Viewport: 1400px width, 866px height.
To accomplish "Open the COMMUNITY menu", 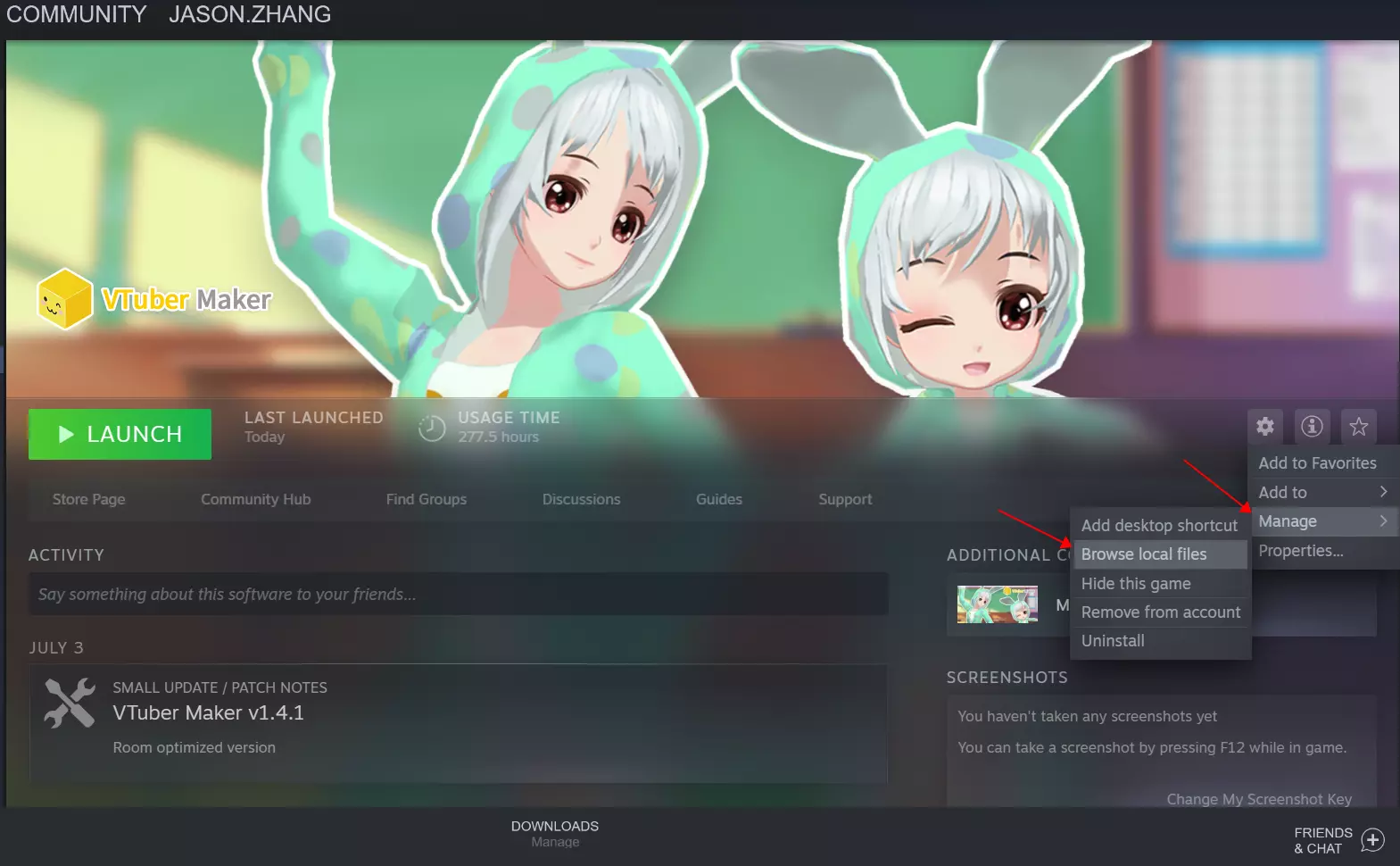I will tap(77, 14).
